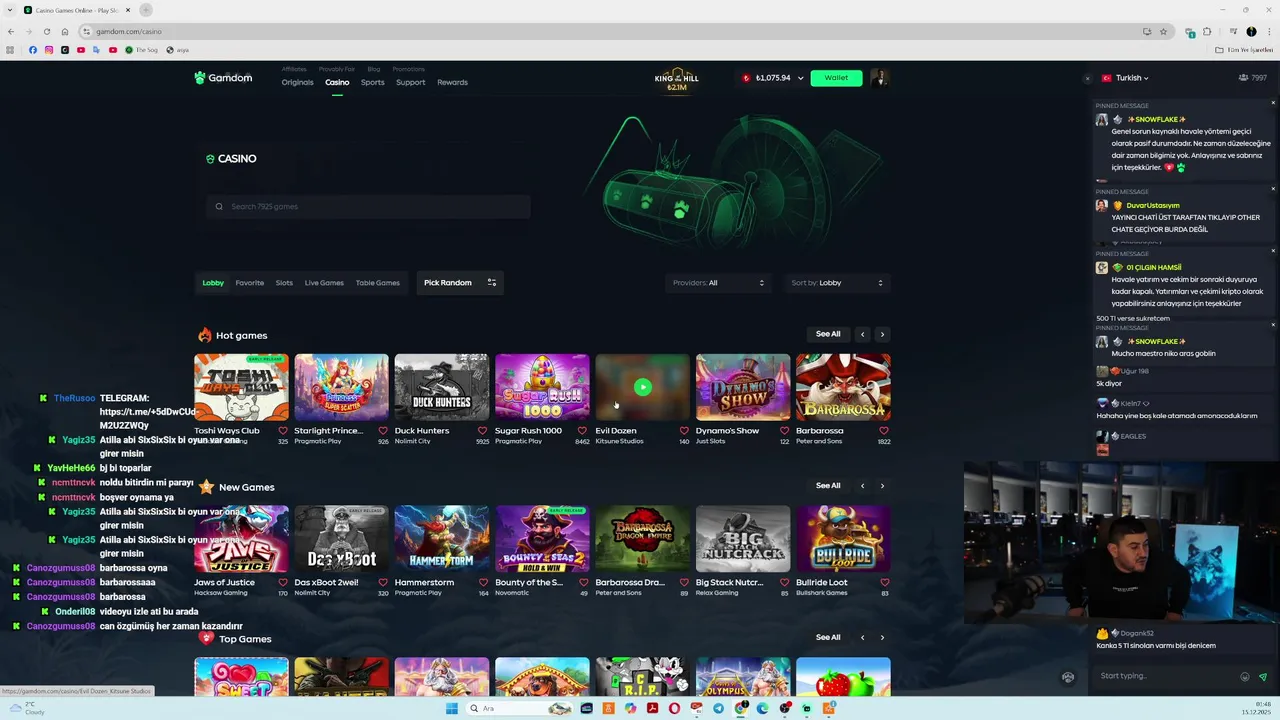Open the Windows Start menu
Screen dimensions: 1280x720
[x=452, y=708]
